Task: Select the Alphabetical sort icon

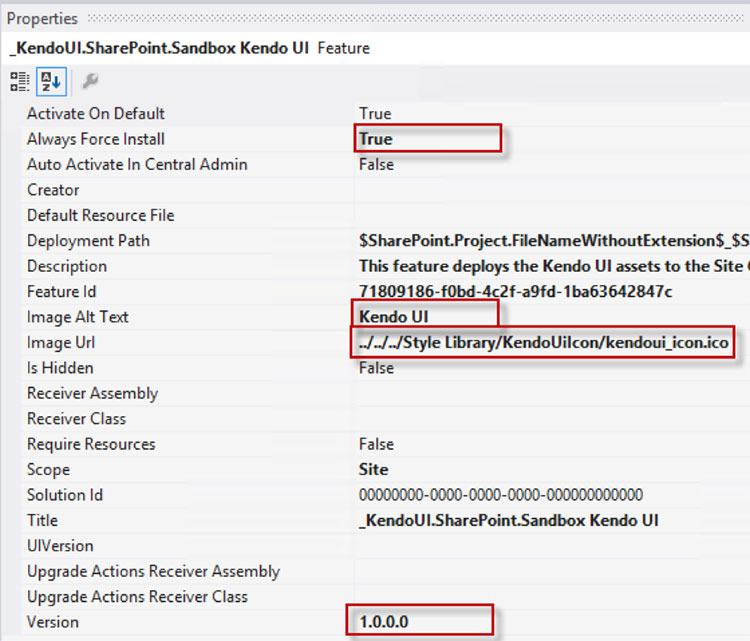Action: (51, 81)
